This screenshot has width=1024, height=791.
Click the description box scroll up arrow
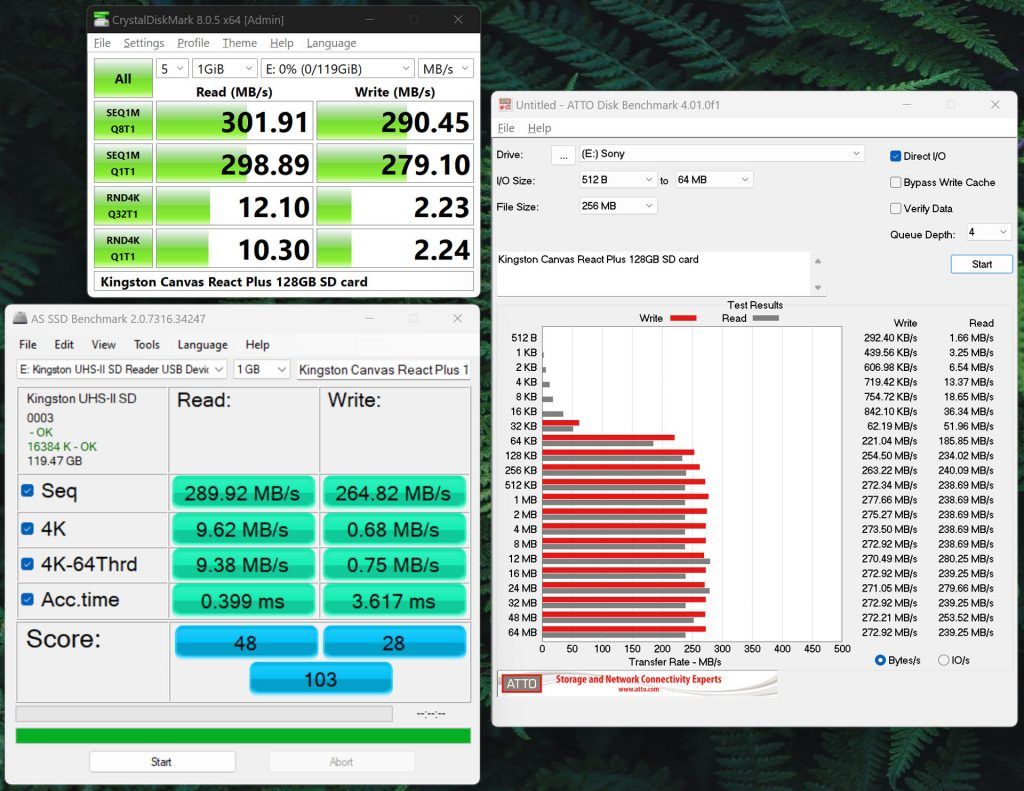click(x=818, y=261)
